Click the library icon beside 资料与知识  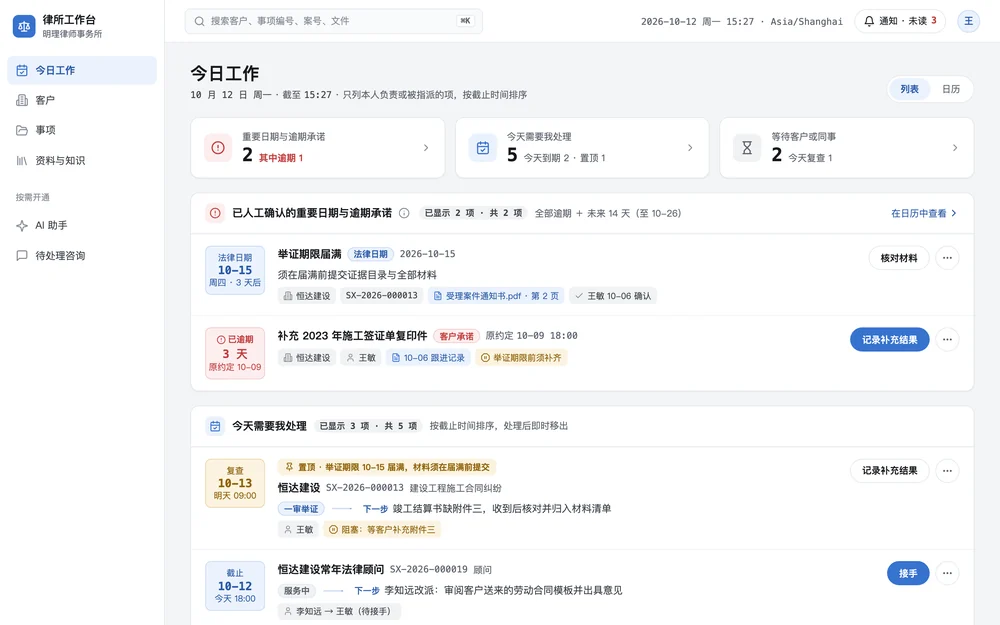coord(22,160)
